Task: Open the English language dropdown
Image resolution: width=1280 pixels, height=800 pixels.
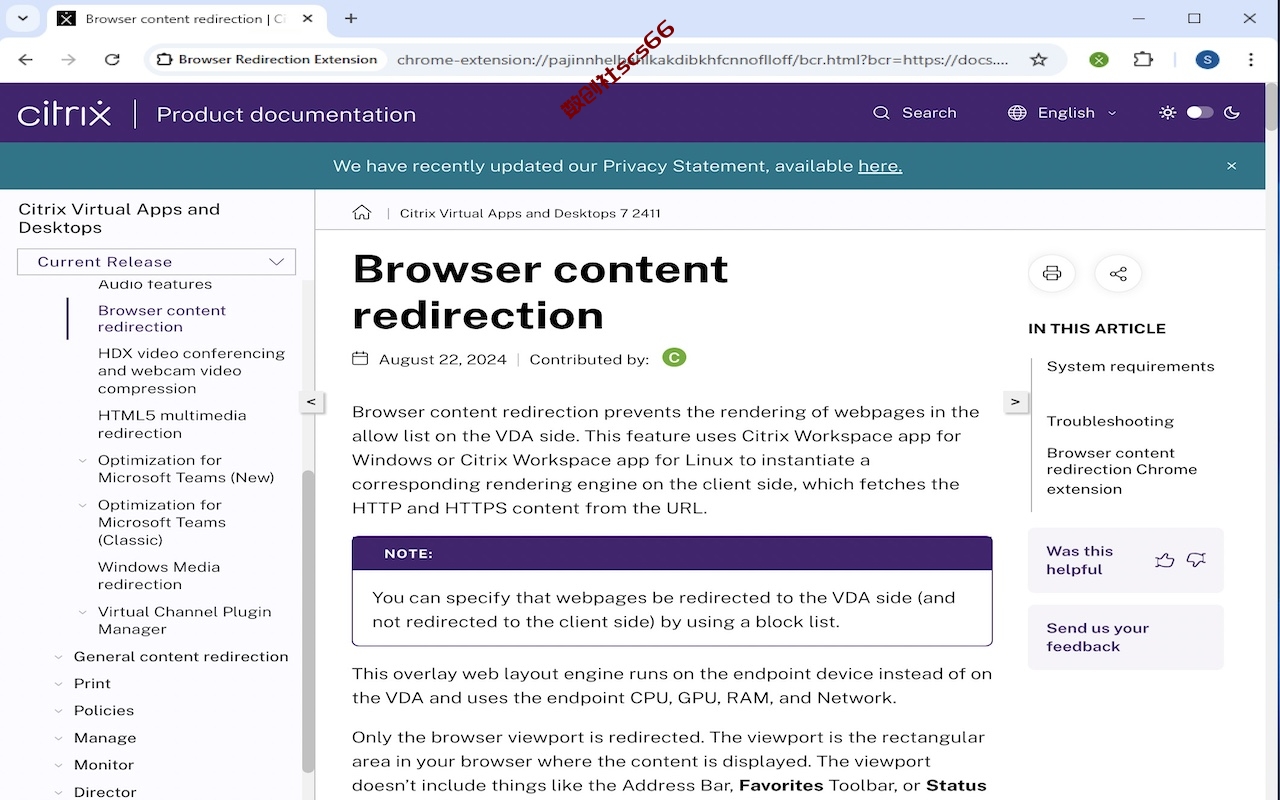Action: coord(1062,113)
